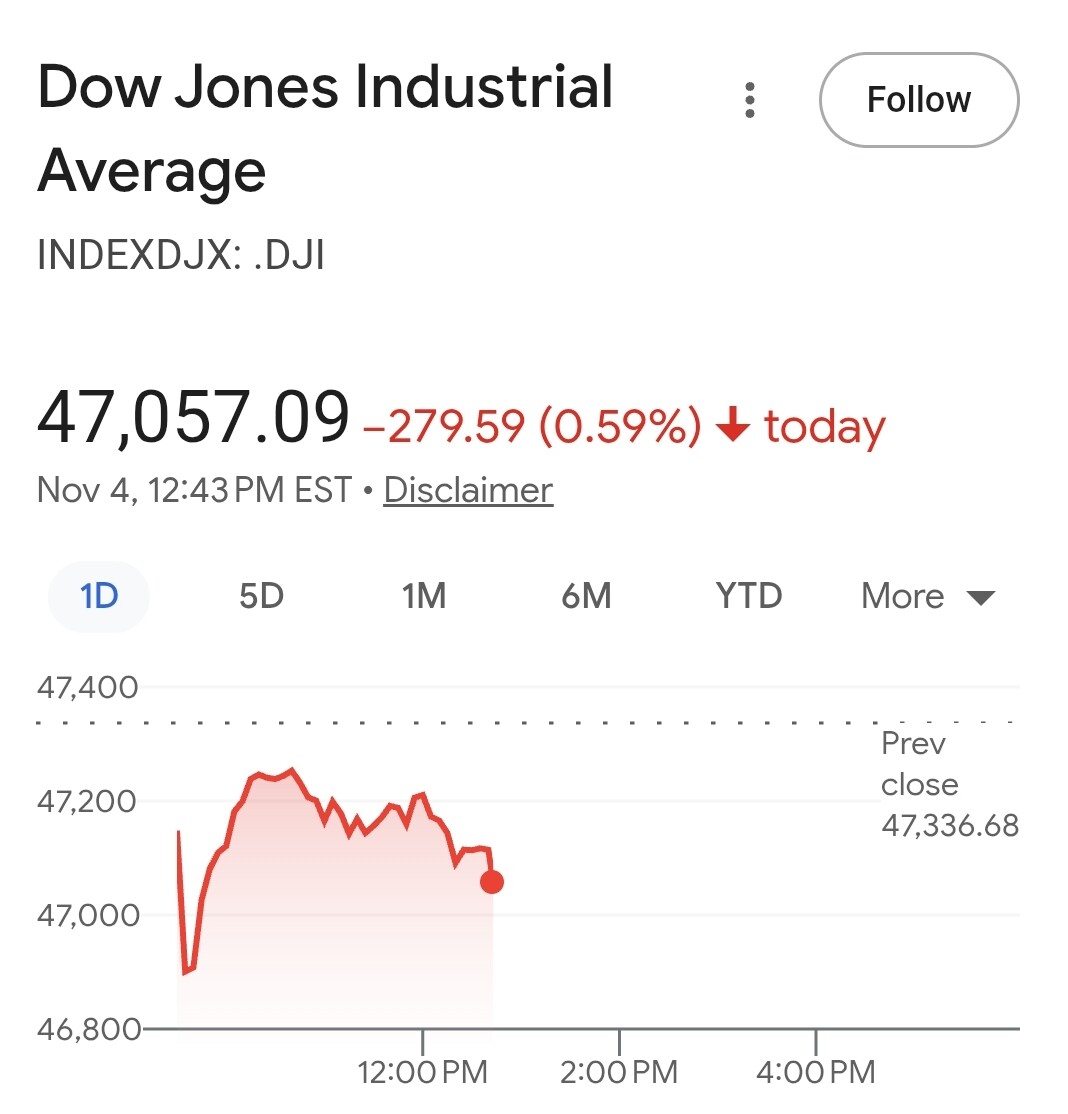This screenshot has width=1068, height=1114.
Task: View the YTD chart range
Action: (x=749, y=596)
